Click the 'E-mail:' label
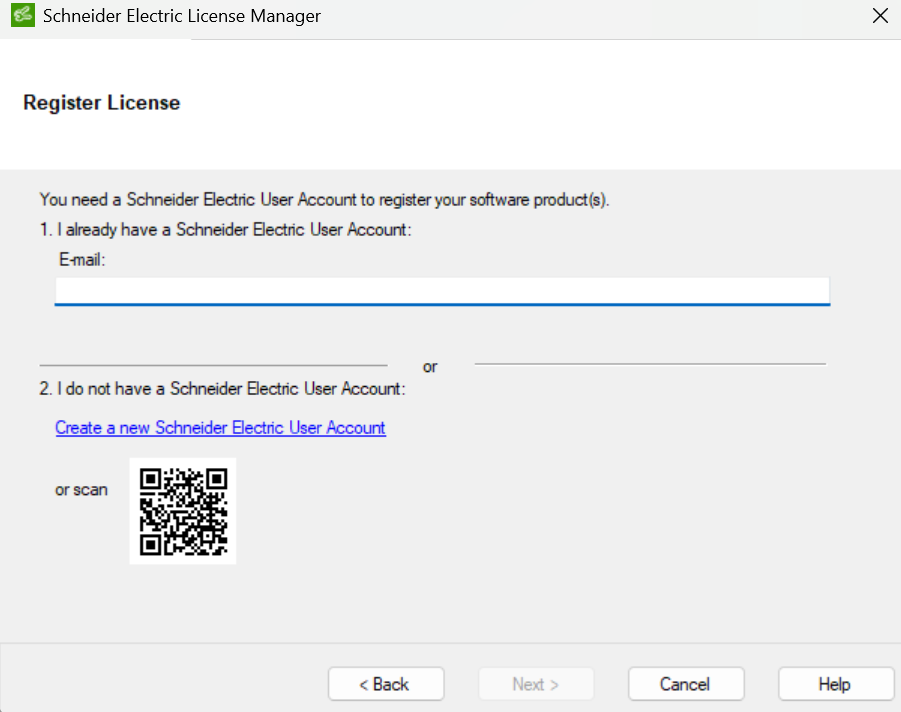 click(82, 260)
